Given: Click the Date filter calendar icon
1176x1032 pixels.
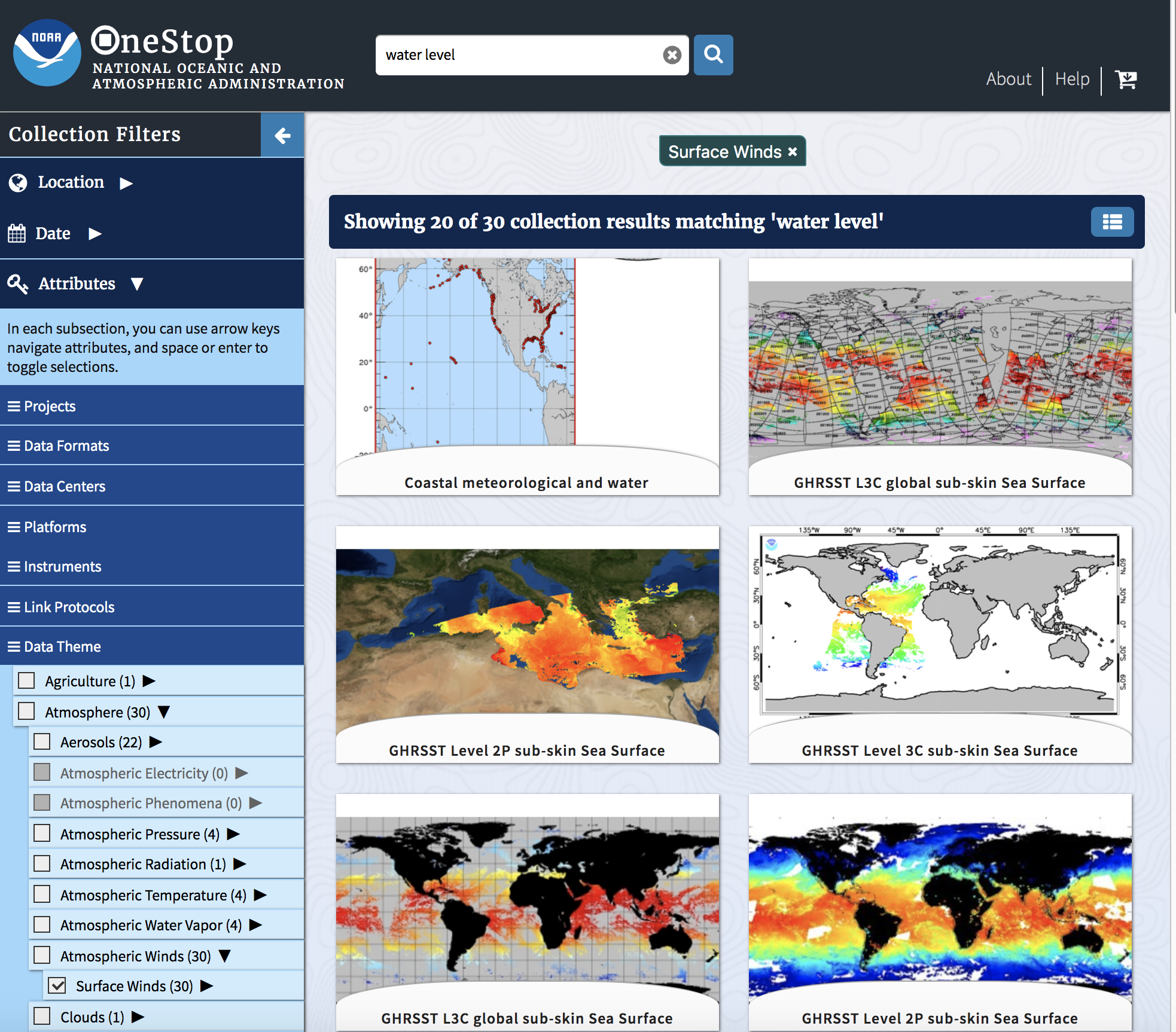Looking at the screenshot, I should click(x=19, y=233).
